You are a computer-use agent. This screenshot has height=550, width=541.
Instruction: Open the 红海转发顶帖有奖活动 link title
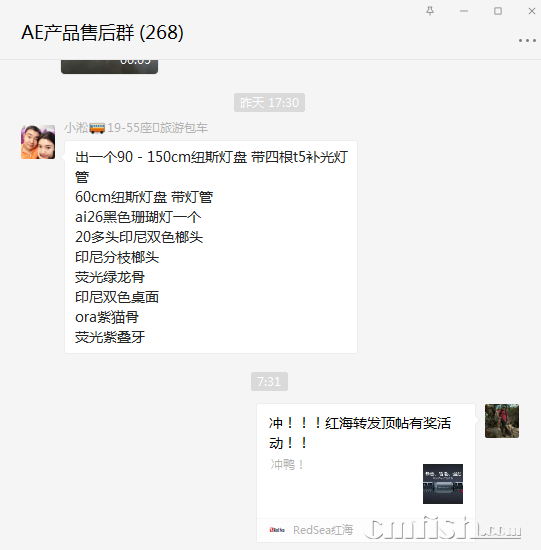coord(360,433)
